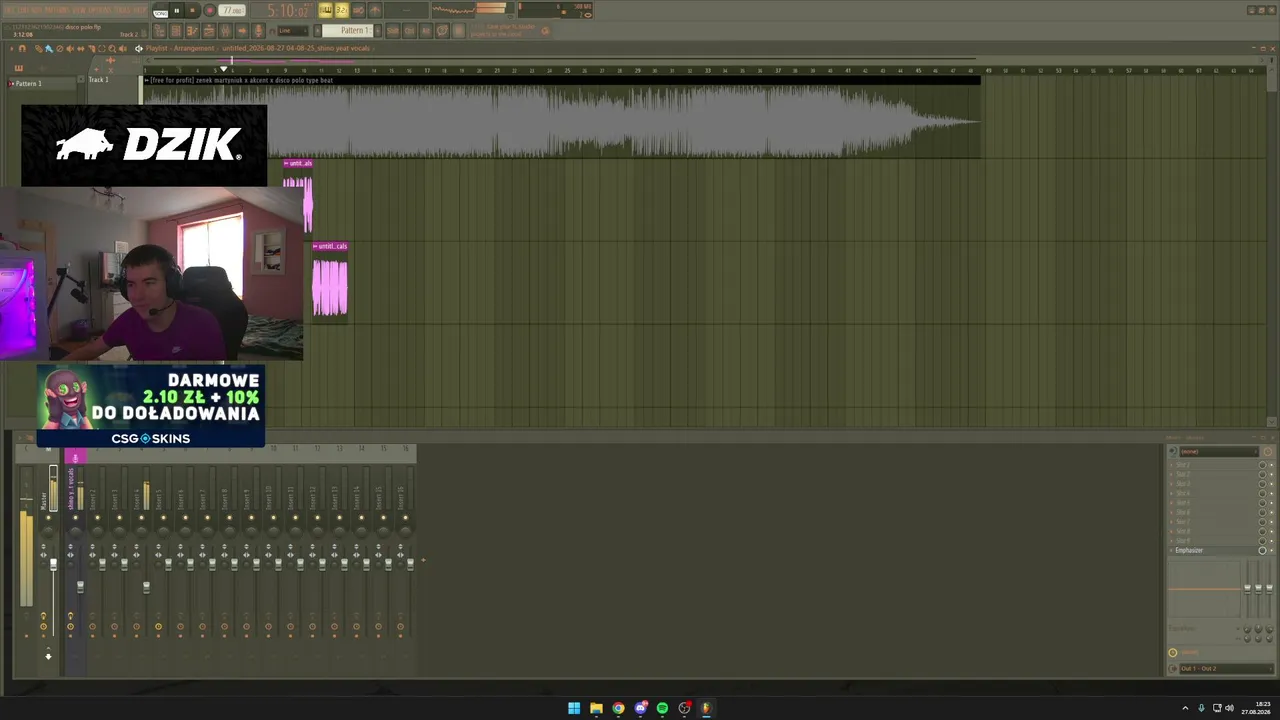Open File Explorer from the taskbar

tap(596, 708)
